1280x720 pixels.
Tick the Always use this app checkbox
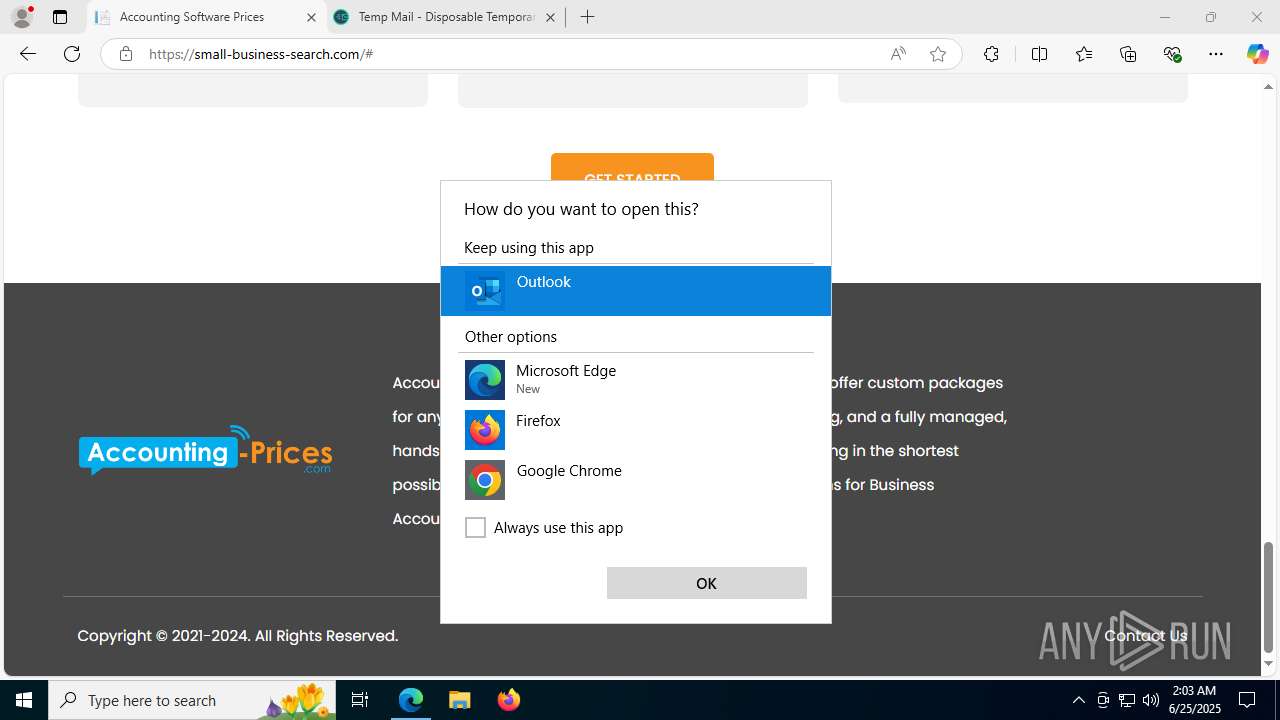pyautogui.click(x=476, y=528)
